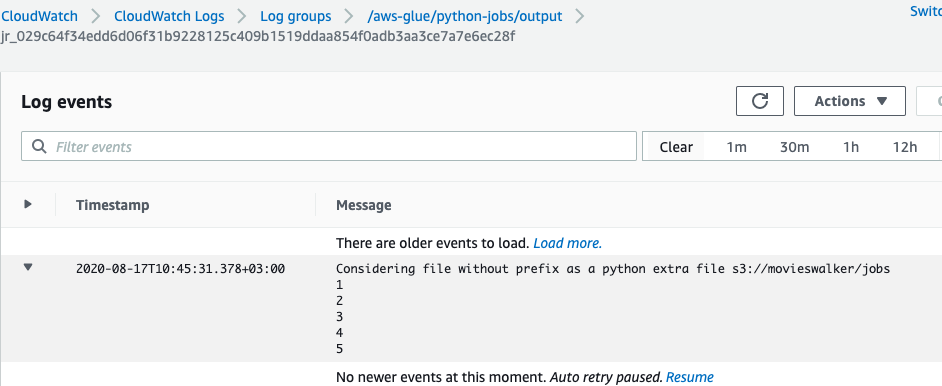Open /aws-glue/python-jobs/output log group

pos(465,16)
